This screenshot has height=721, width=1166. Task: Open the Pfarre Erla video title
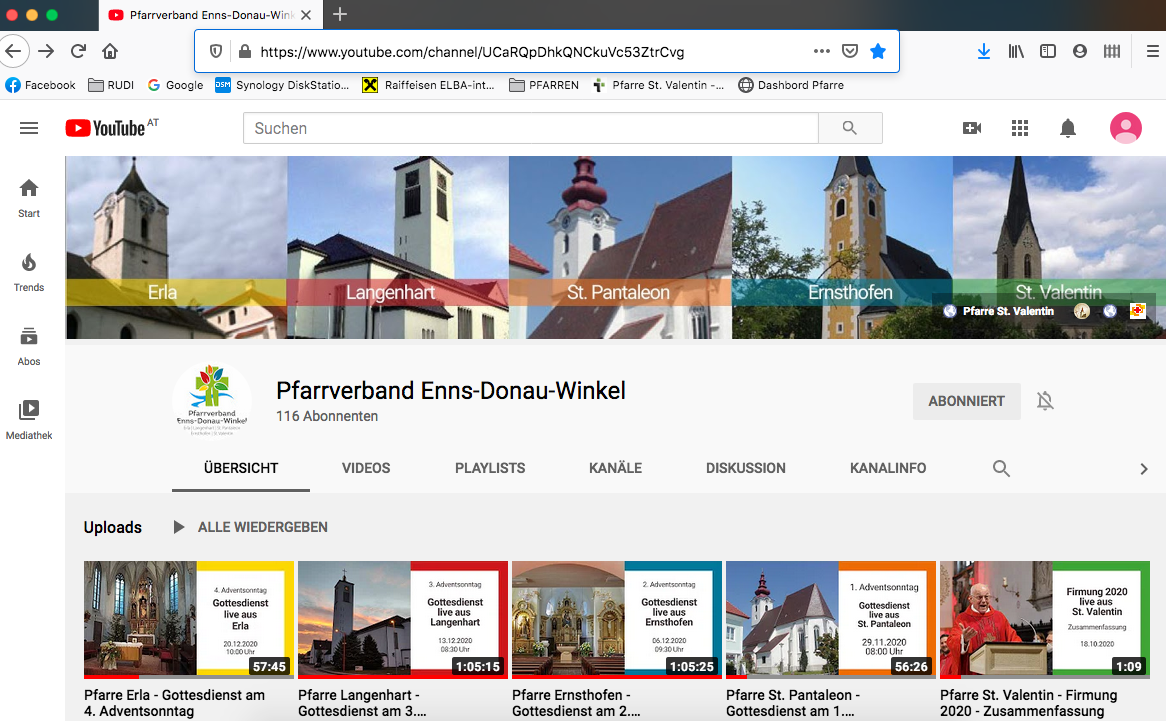pyautogui.click(x=174, y=703)
